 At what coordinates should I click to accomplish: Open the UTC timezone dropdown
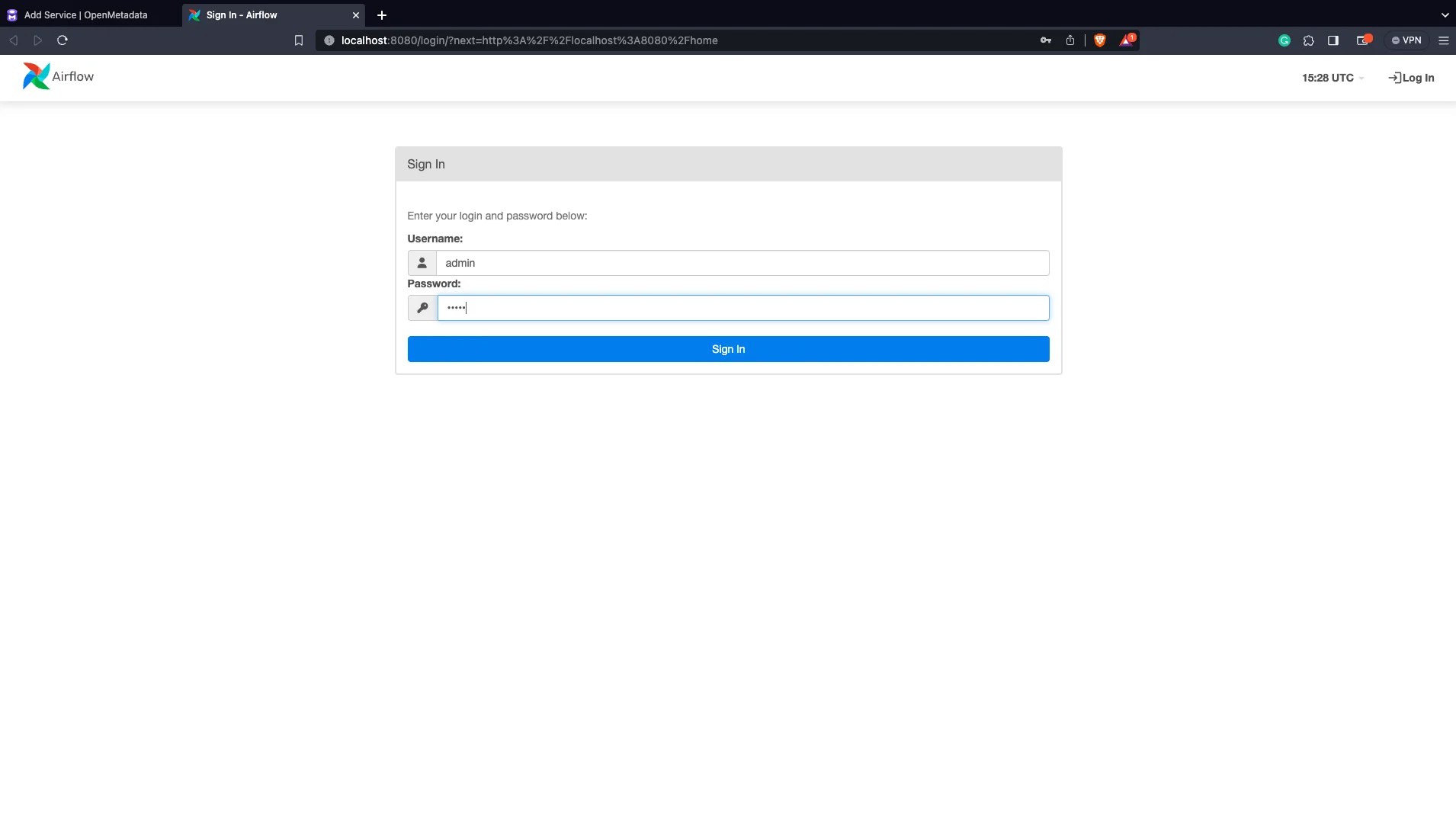coord(1333,77)
